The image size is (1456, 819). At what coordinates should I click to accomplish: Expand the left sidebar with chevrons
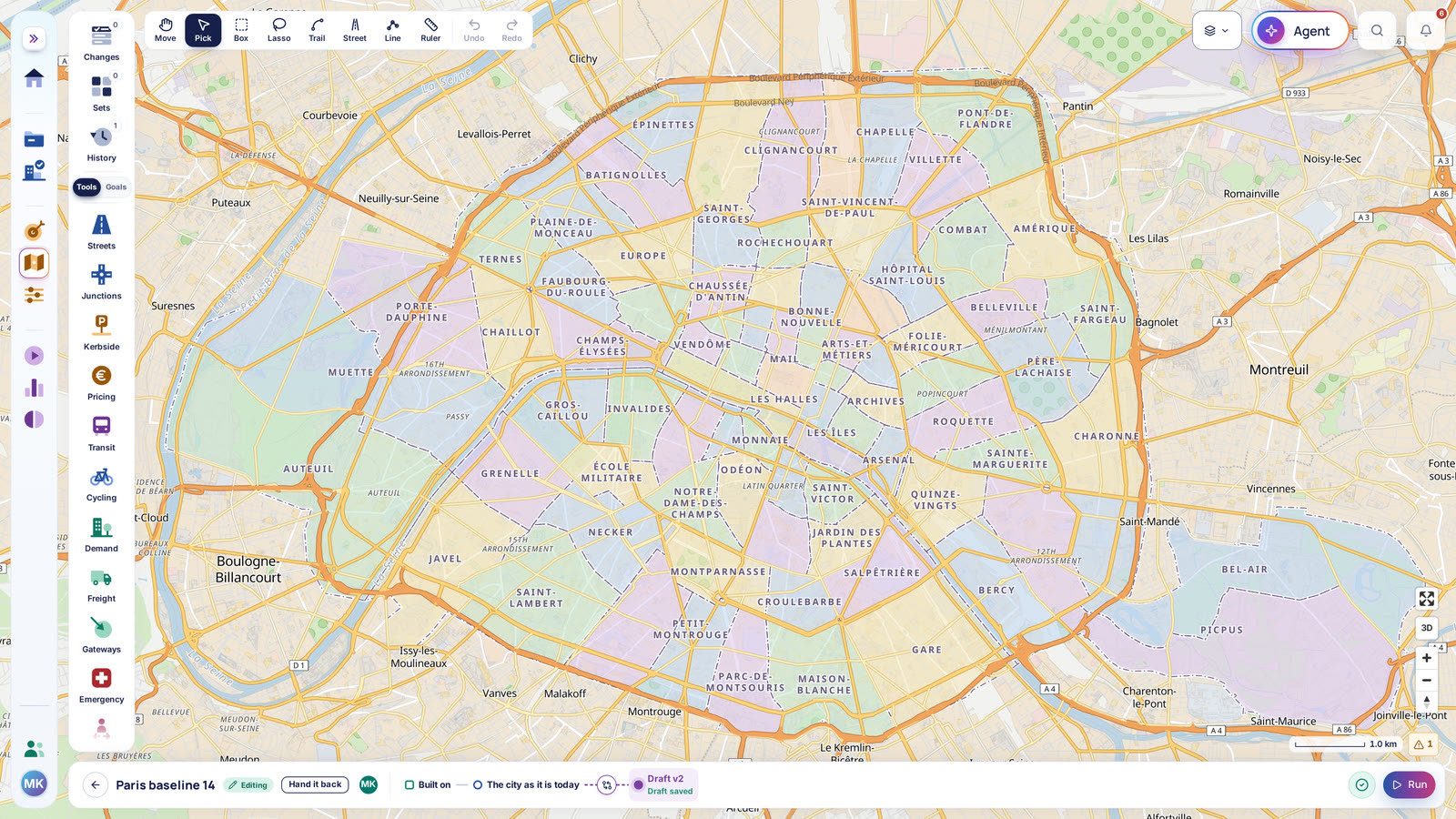coord(34,38)
